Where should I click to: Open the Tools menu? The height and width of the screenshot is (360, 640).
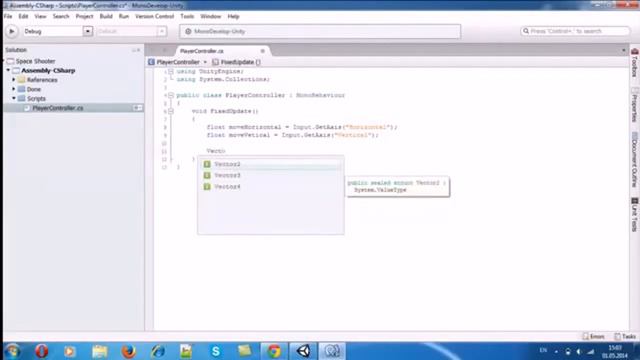pyautogui.click(x=187, y=16)
